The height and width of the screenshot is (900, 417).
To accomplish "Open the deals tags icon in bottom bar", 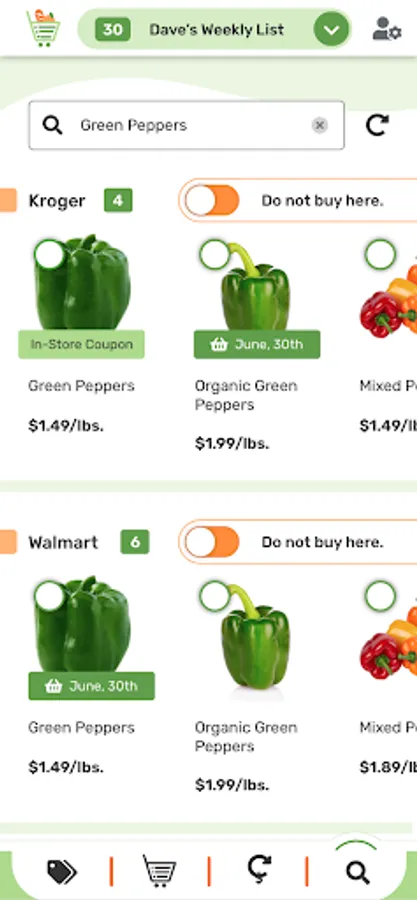I will 61,872.
